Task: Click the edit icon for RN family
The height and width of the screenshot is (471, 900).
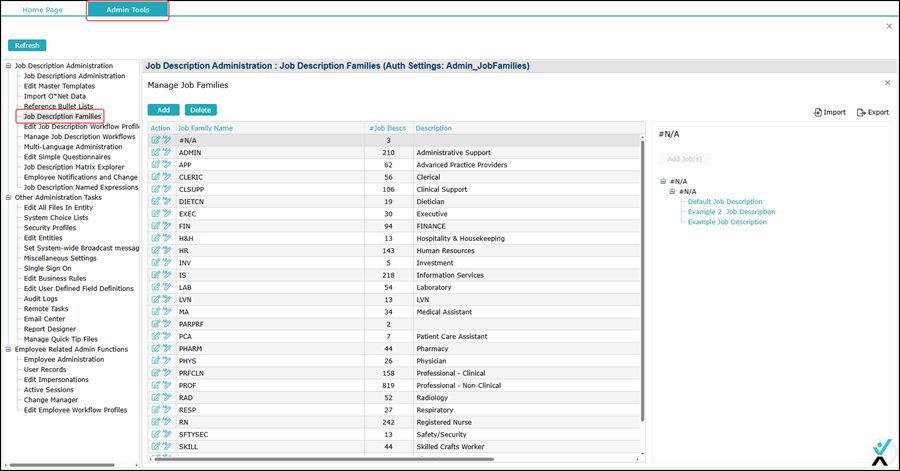Action: coord(156,422)
